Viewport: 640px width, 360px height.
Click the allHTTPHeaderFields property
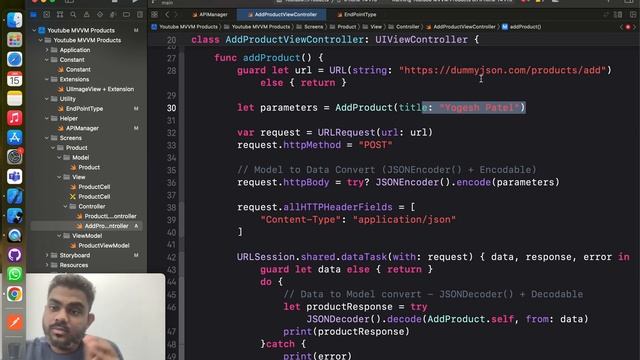(x=338, y=207)
